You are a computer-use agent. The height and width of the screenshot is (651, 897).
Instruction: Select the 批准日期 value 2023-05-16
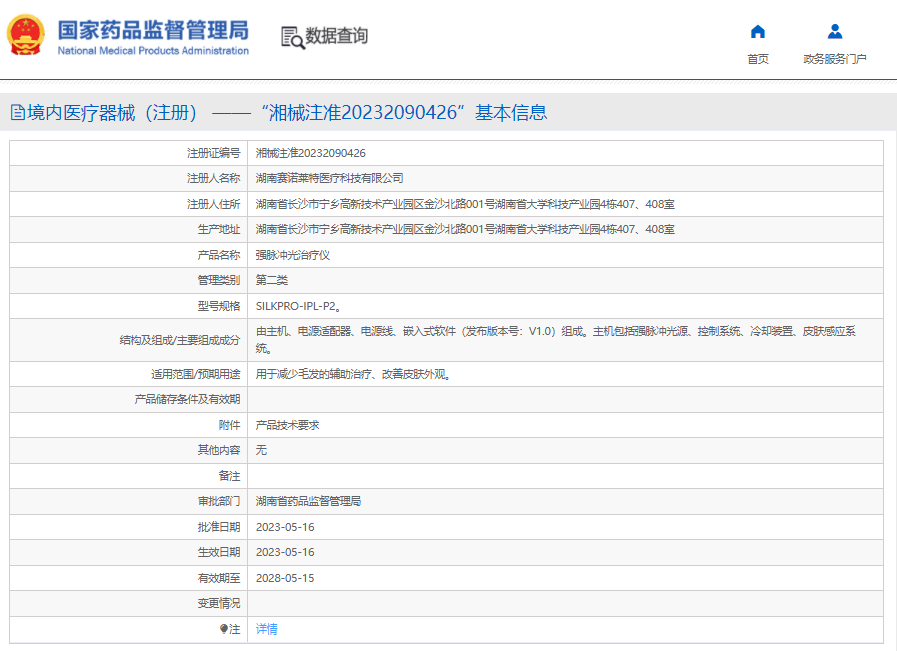[x=285, y=527]
